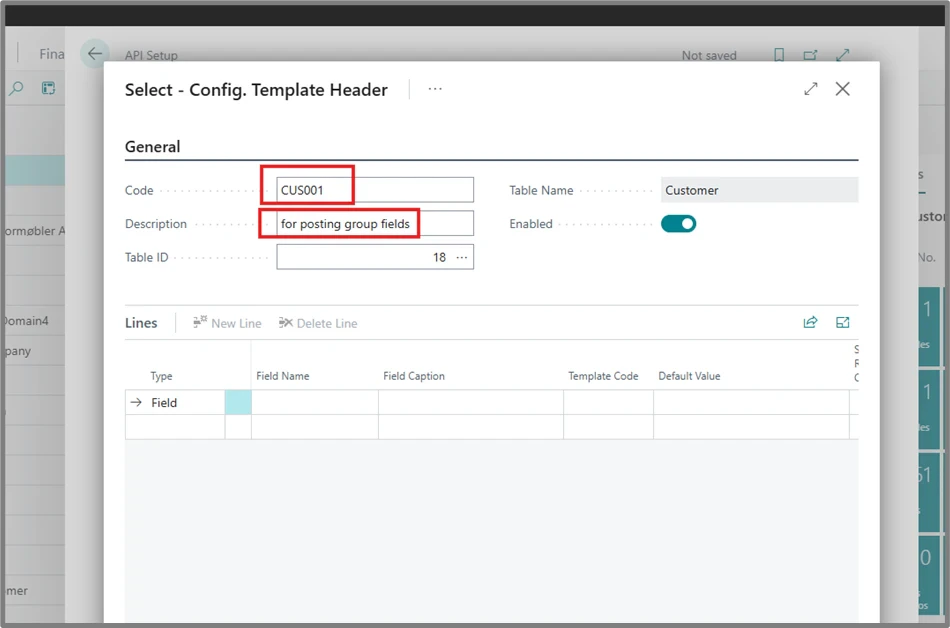Sort by the Type column header
Image resolution: width=950 pixels, height=628 pixels.
click(161, 376)
